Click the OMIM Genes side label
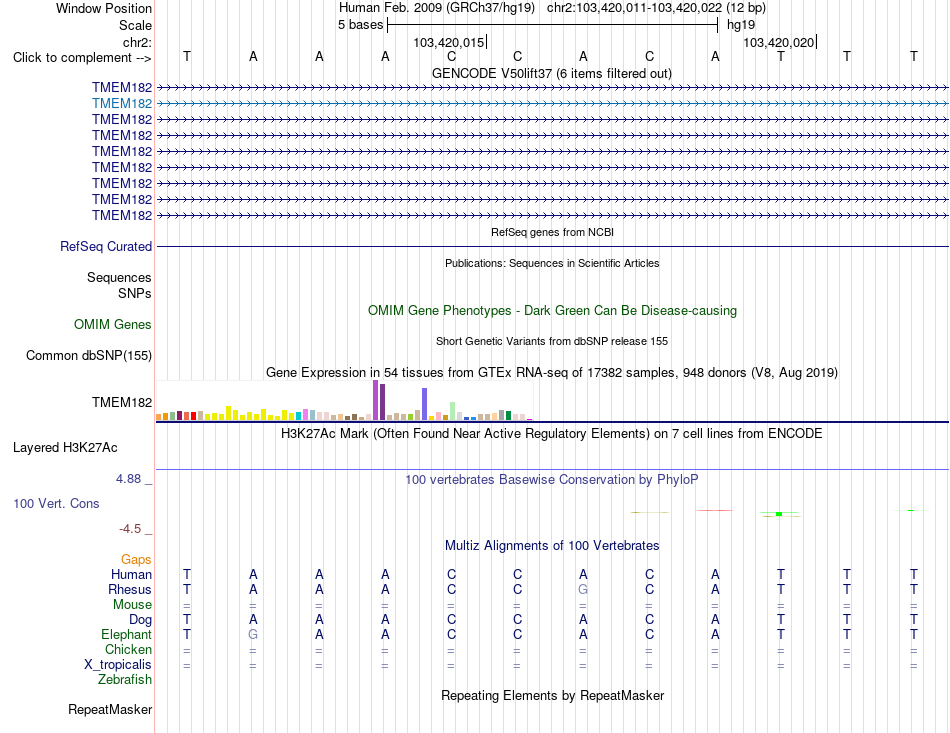The height and width of the screenshot is (733, 950). point(113,325)
